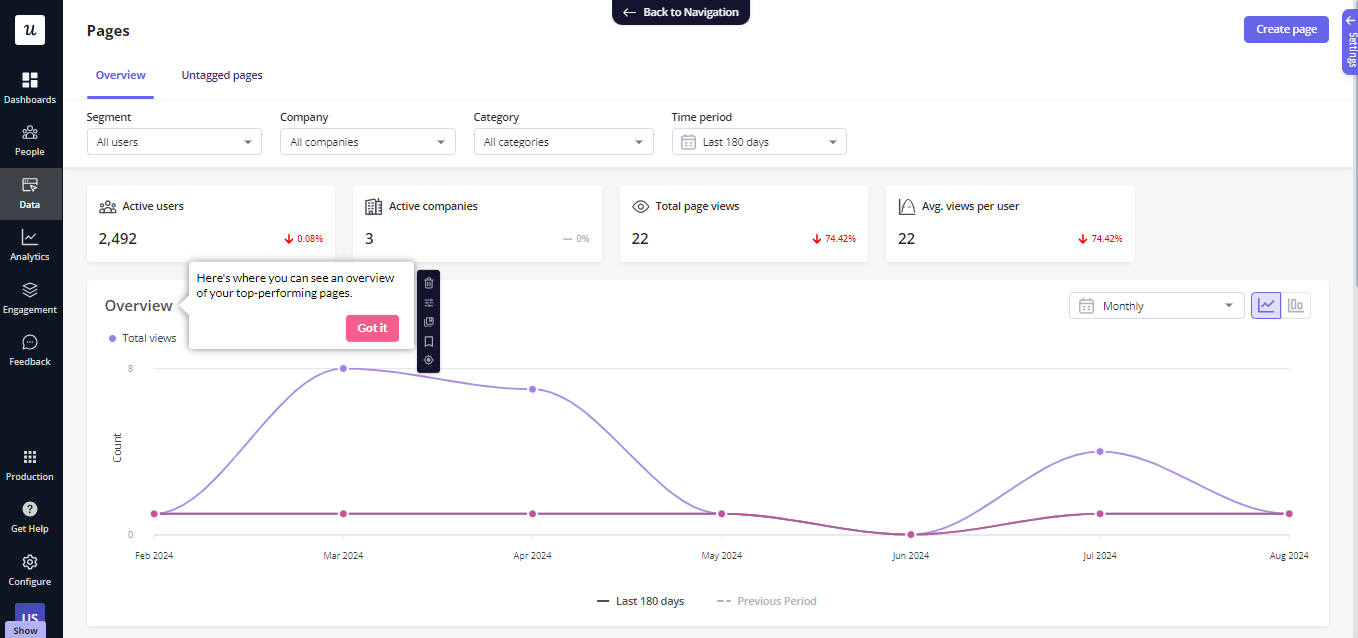Click Back to Navigation at the top
Viewport: 1358px width, 638px height.
click(681, 12)
